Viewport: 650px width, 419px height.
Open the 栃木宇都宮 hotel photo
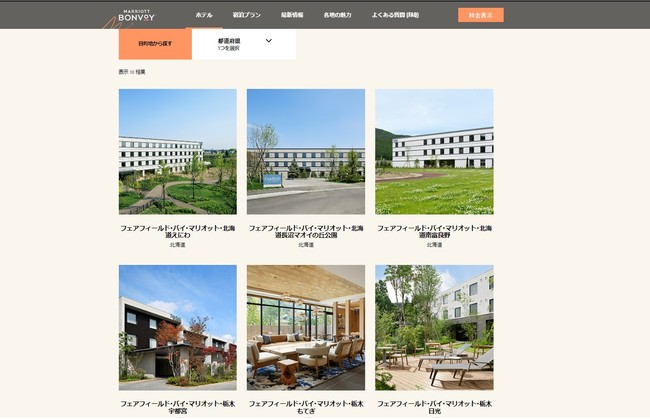[x=178, y=328]
